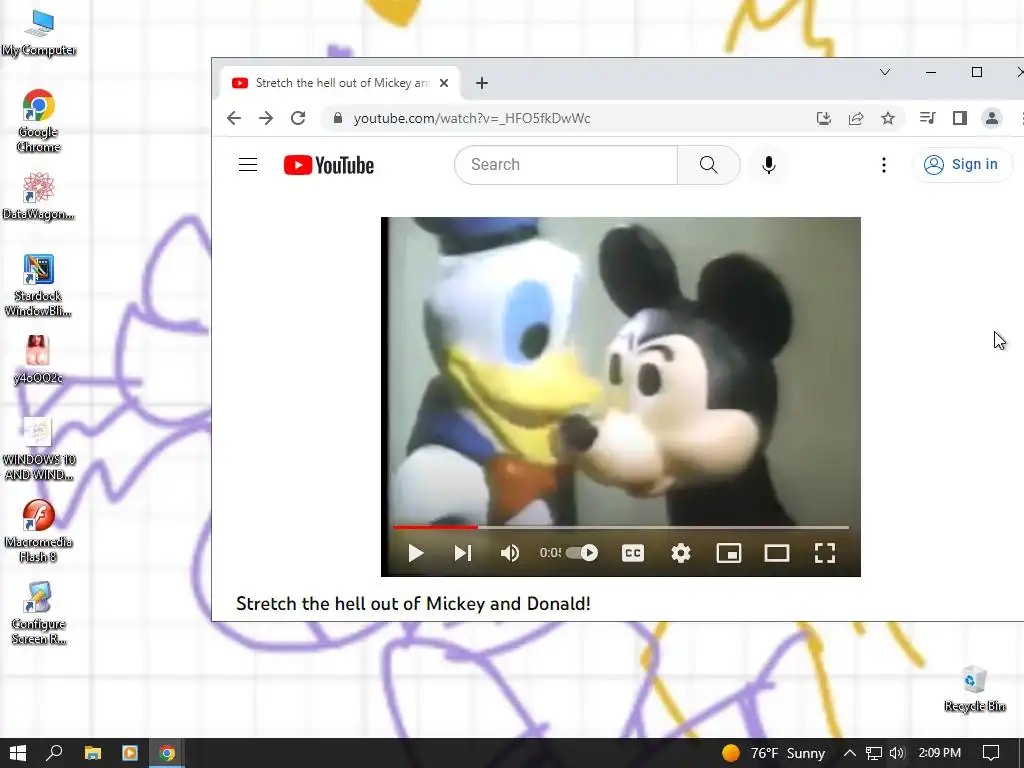1024x768 pixels.
Task: Open Chrome side panel
Action: coord(959,118)
